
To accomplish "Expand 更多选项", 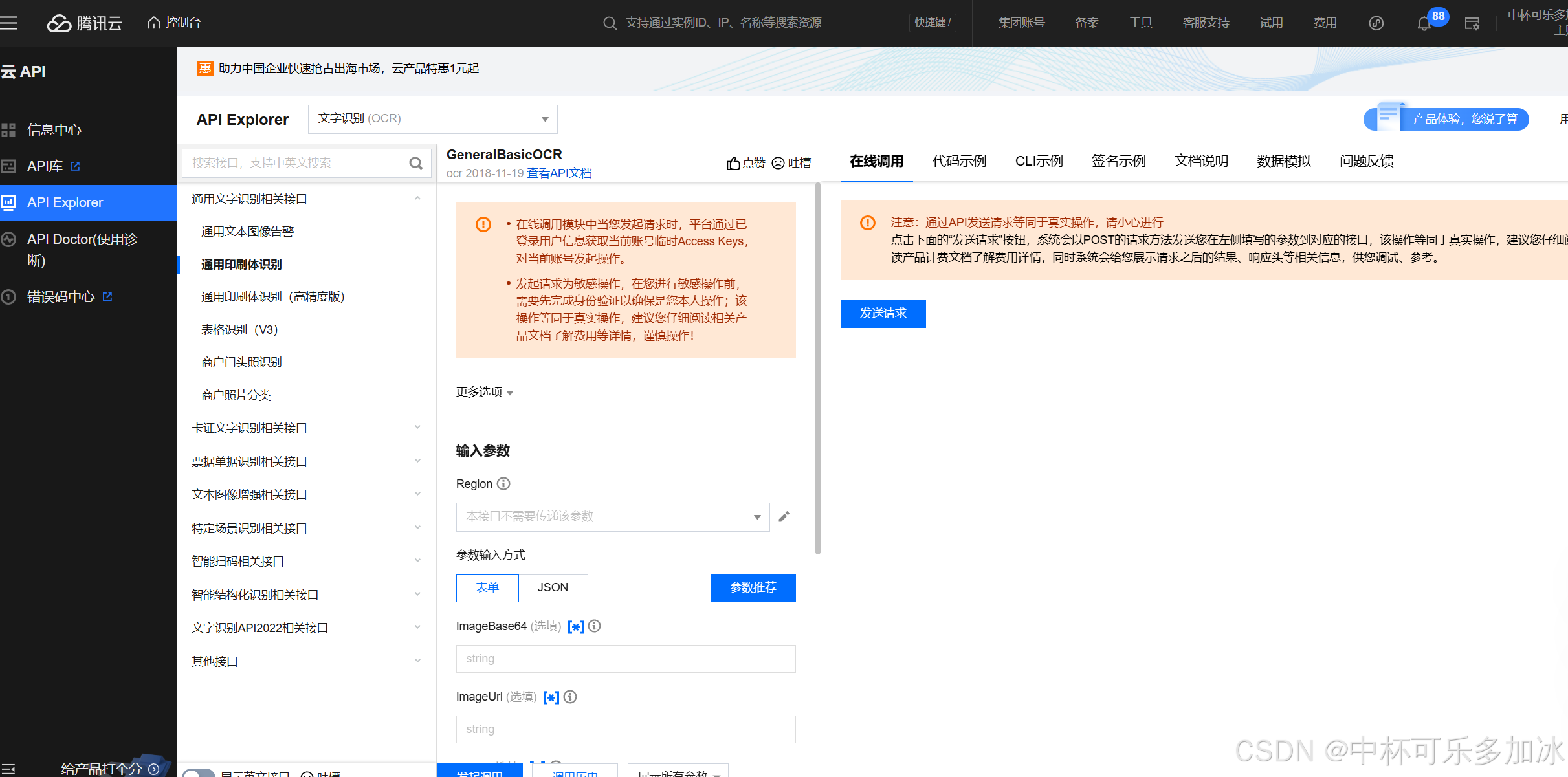I will 485,392.
